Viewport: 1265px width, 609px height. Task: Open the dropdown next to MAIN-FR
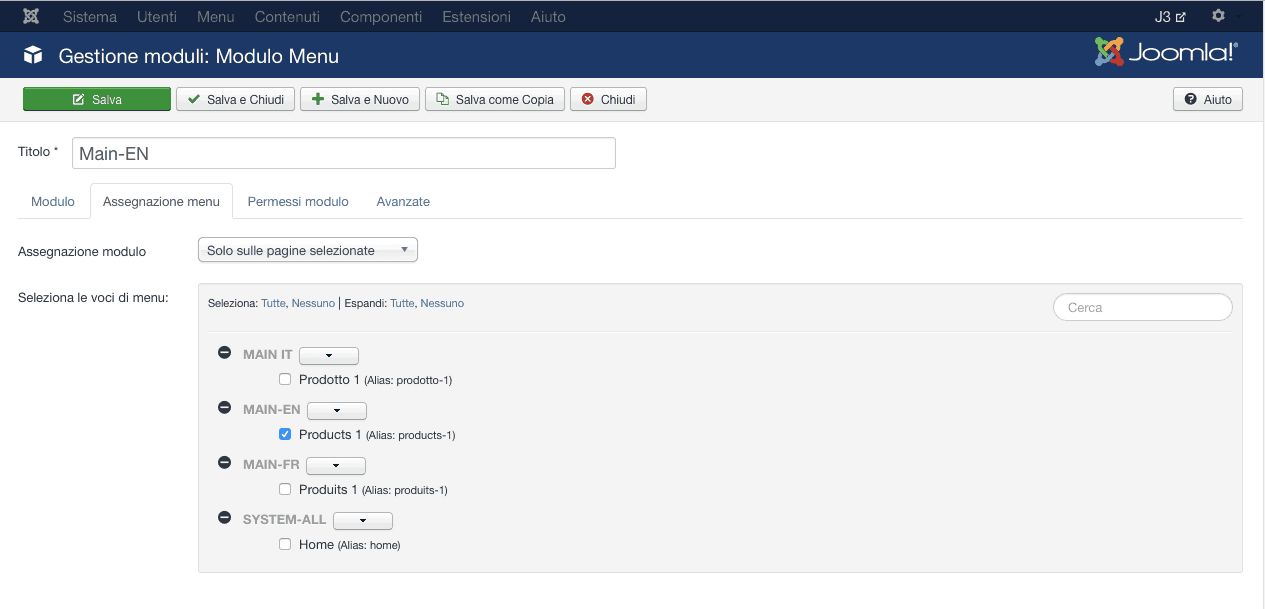336,466
